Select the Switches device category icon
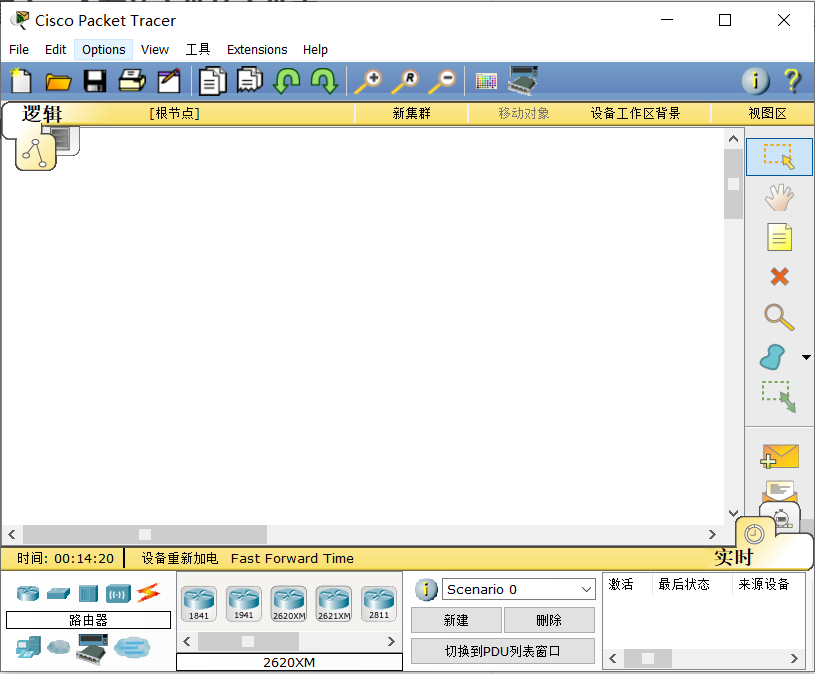Image resolution: width=815 pixels, height=674 pixels. point(58,593)
